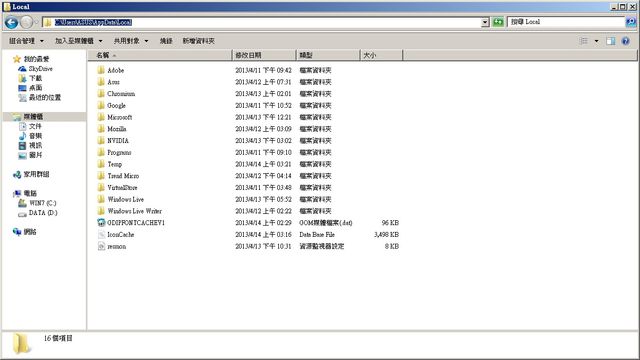Click in the 搜尋 Local search box
Viewport: 640px width, 360px height.
566,22
